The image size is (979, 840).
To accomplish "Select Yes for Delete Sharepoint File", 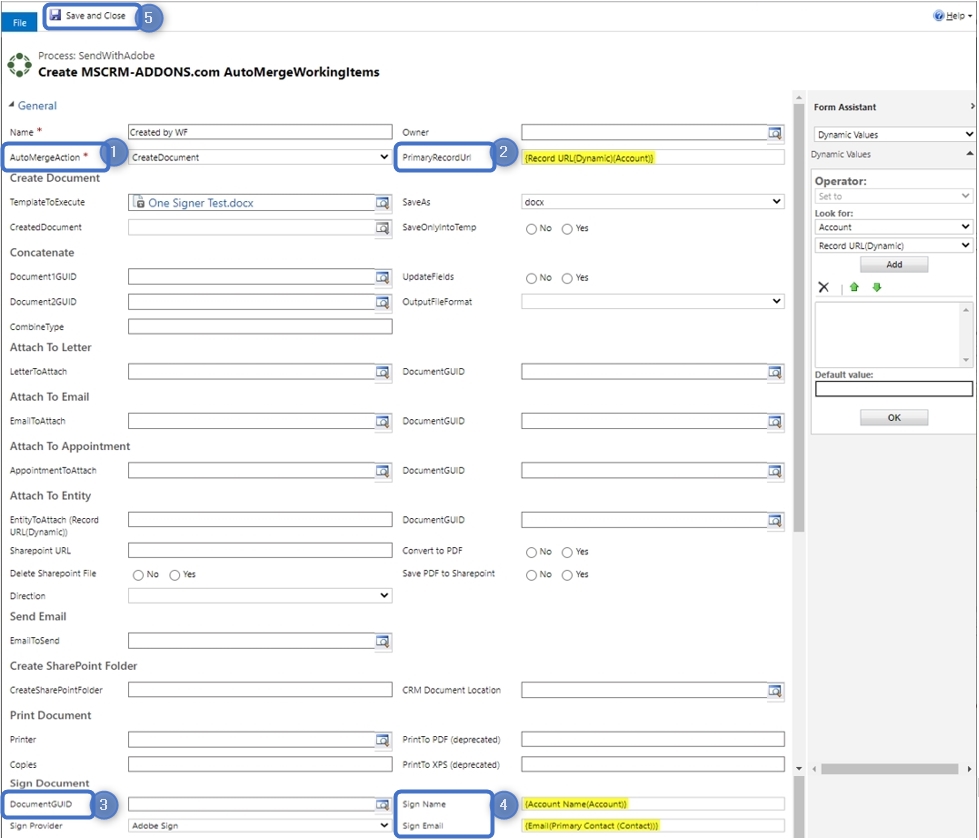I will click(x=174, y=575).
